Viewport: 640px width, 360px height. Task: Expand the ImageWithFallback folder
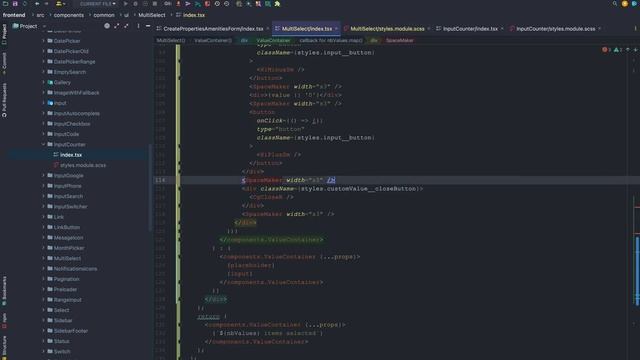[44, 93]
